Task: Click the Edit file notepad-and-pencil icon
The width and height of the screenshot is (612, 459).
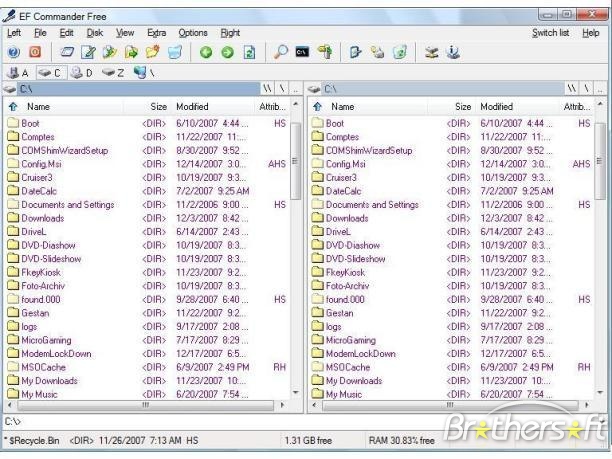Action: coord(88,52)
